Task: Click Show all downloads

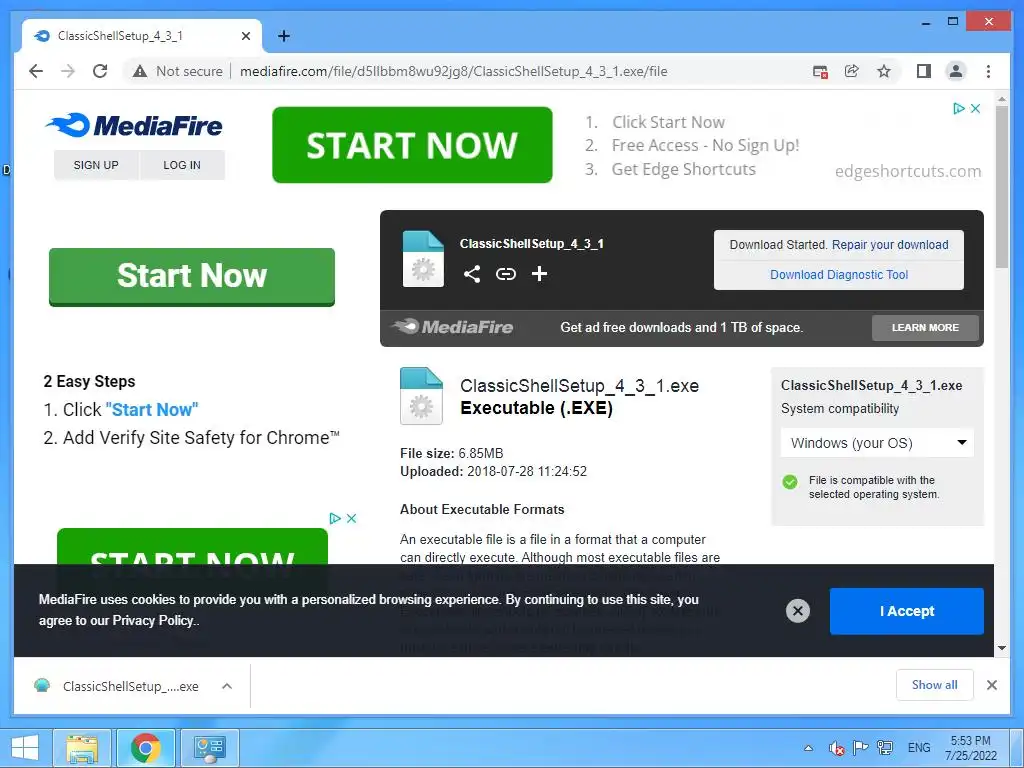Action: click(935, 685)
